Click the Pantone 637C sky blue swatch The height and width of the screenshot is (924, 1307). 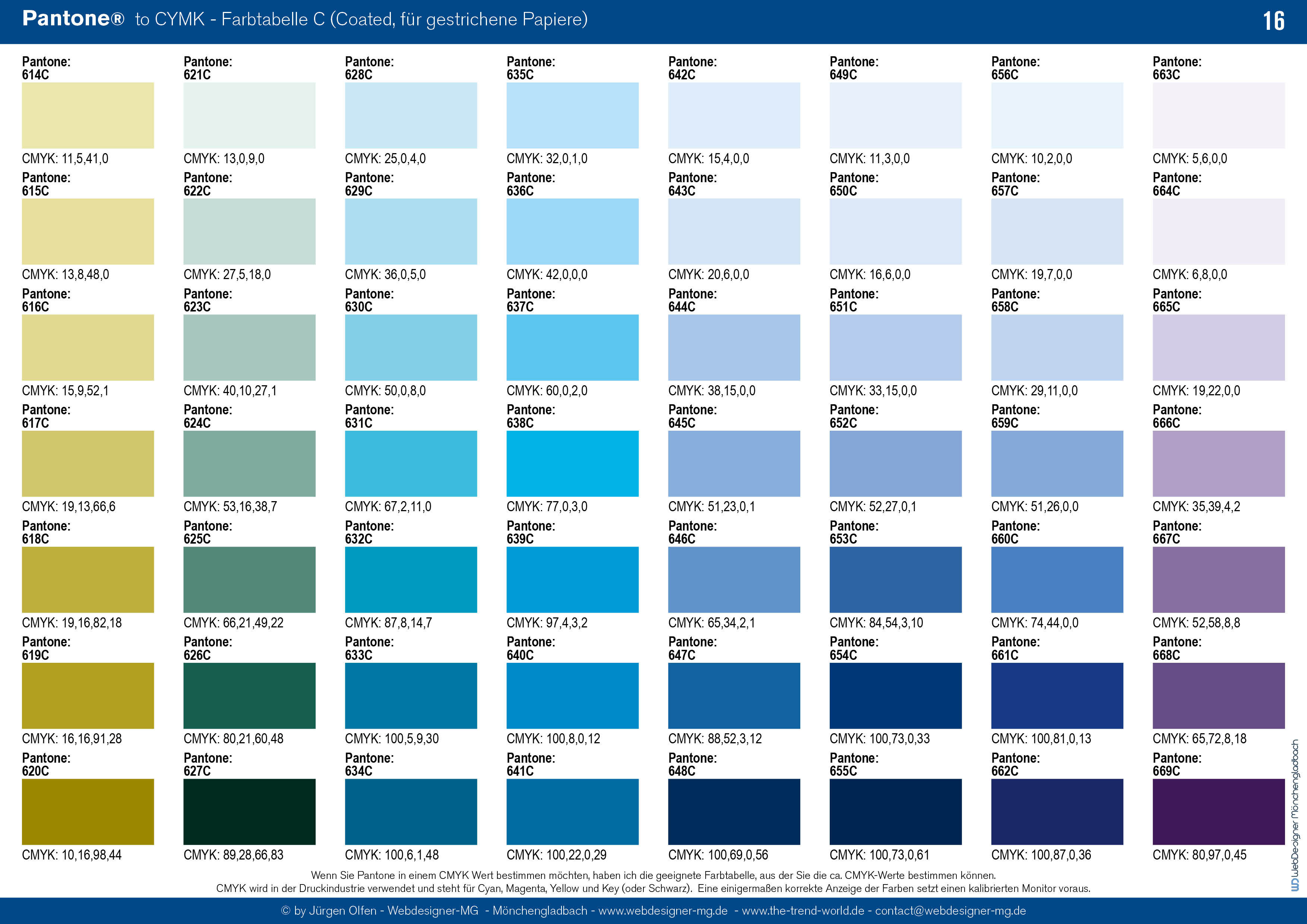pos(573,347)
